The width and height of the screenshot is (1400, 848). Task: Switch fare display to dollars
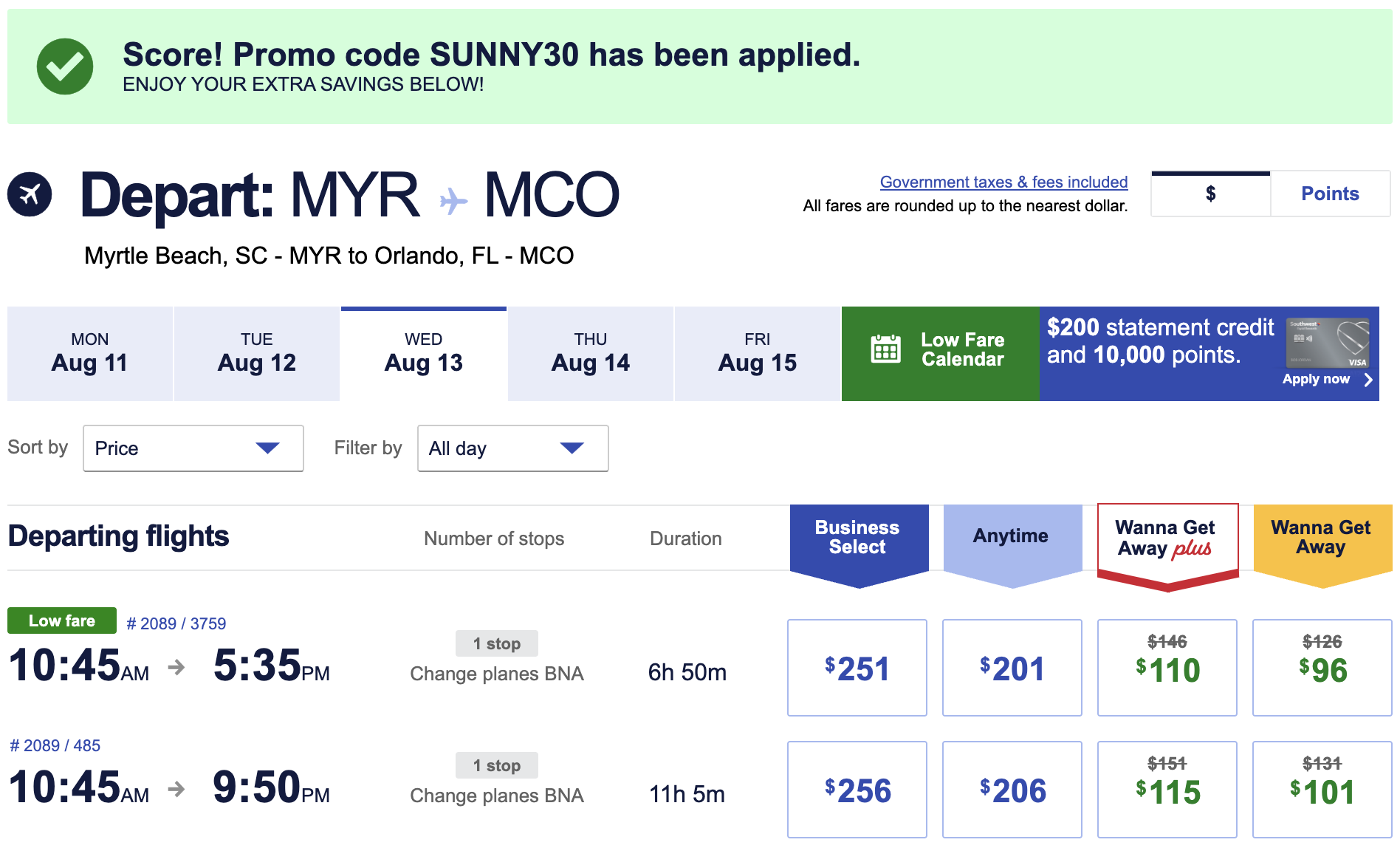pyautogui.click(x=1210, y=194)
